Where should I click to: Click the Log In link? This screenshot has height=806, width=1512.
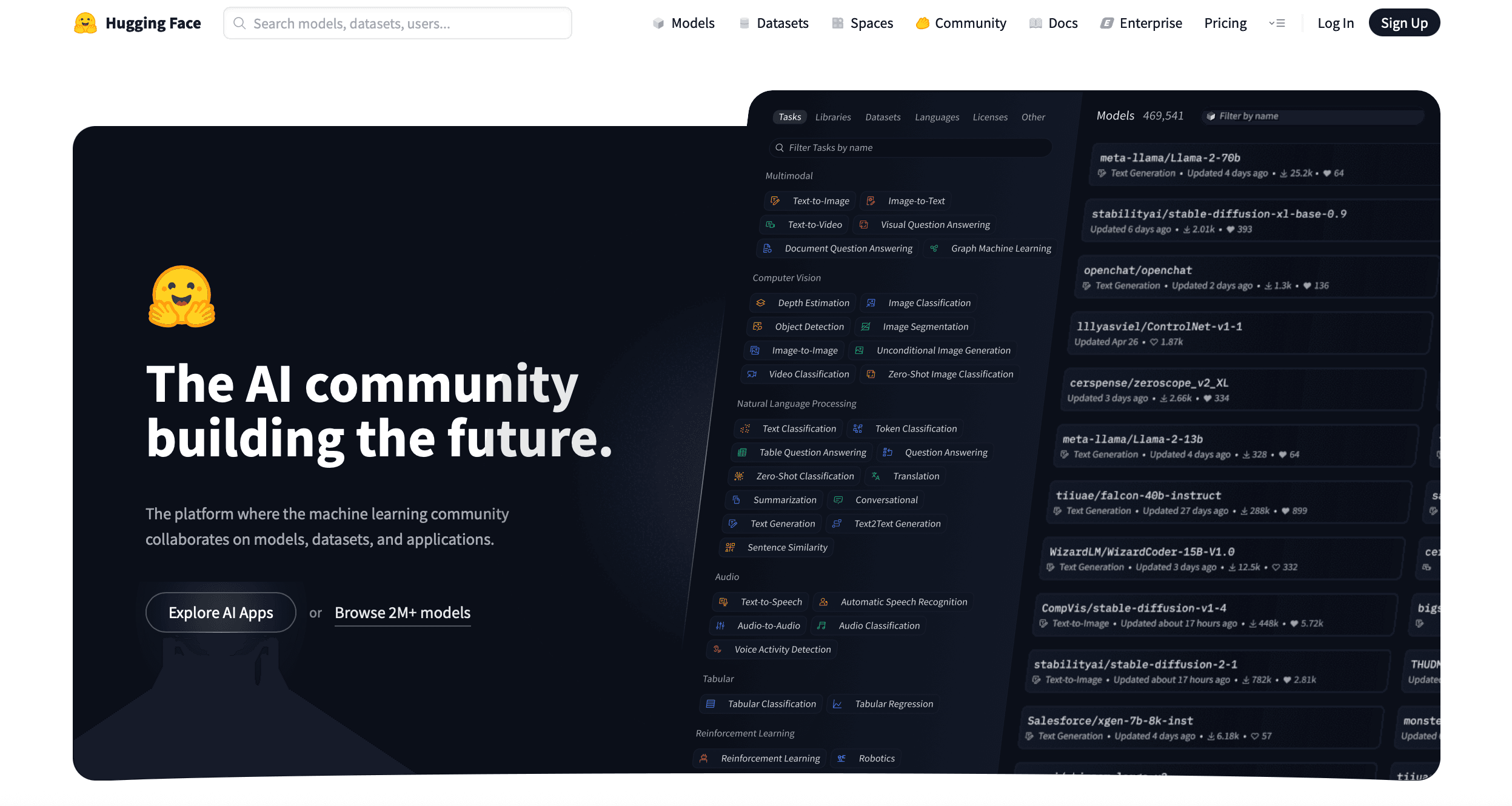coord(1335,23)
